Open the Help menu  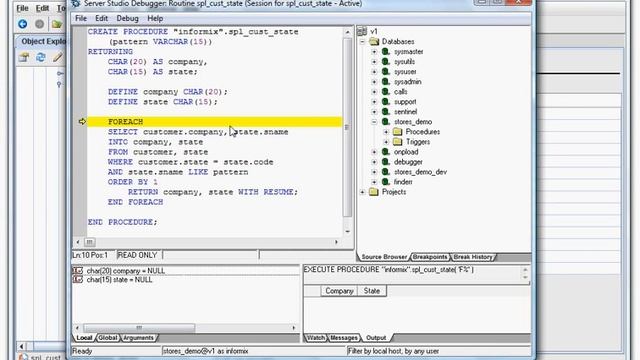[x=155, y=18]
